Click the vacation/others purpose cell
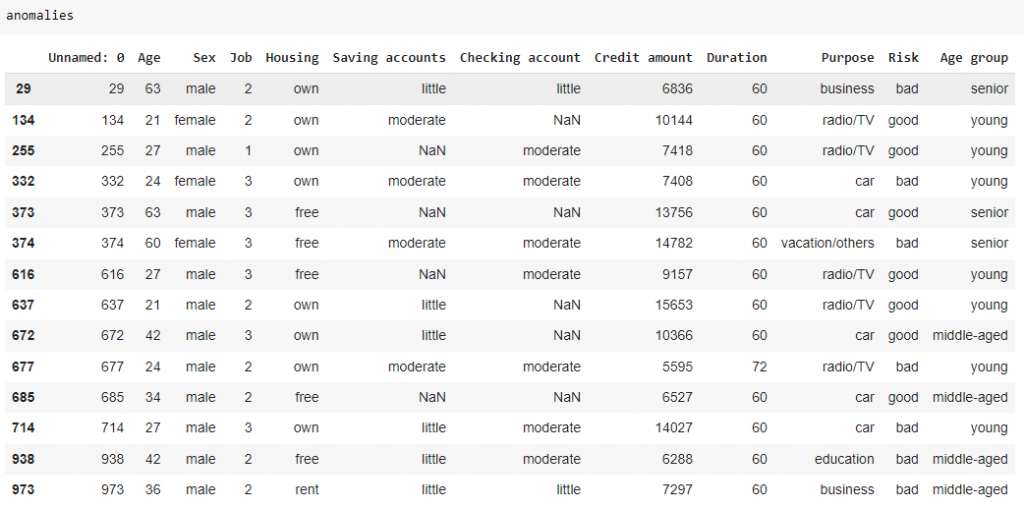Screen dimensions: 1024x508 click(827, 243)
